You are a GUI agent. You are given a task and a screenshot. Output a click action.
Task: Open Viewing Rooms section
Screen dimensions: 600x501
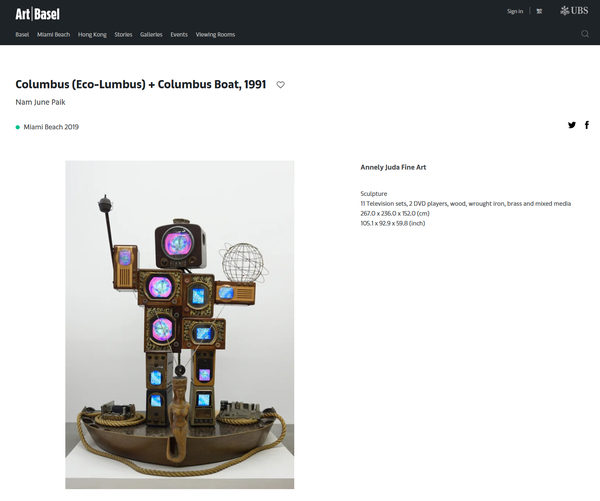pyautogui.click(x=216, y=34)
